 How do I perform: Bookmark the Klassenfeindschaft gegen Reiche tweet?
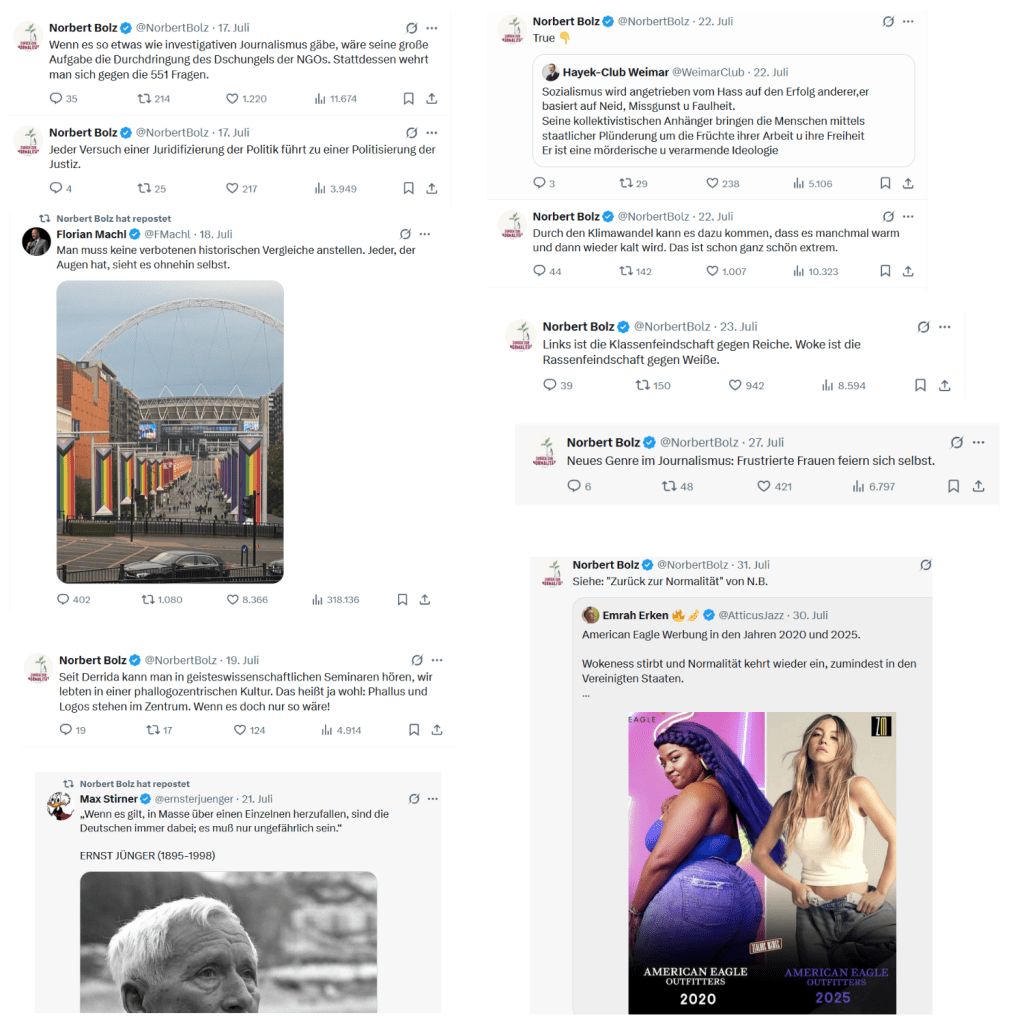920,385
